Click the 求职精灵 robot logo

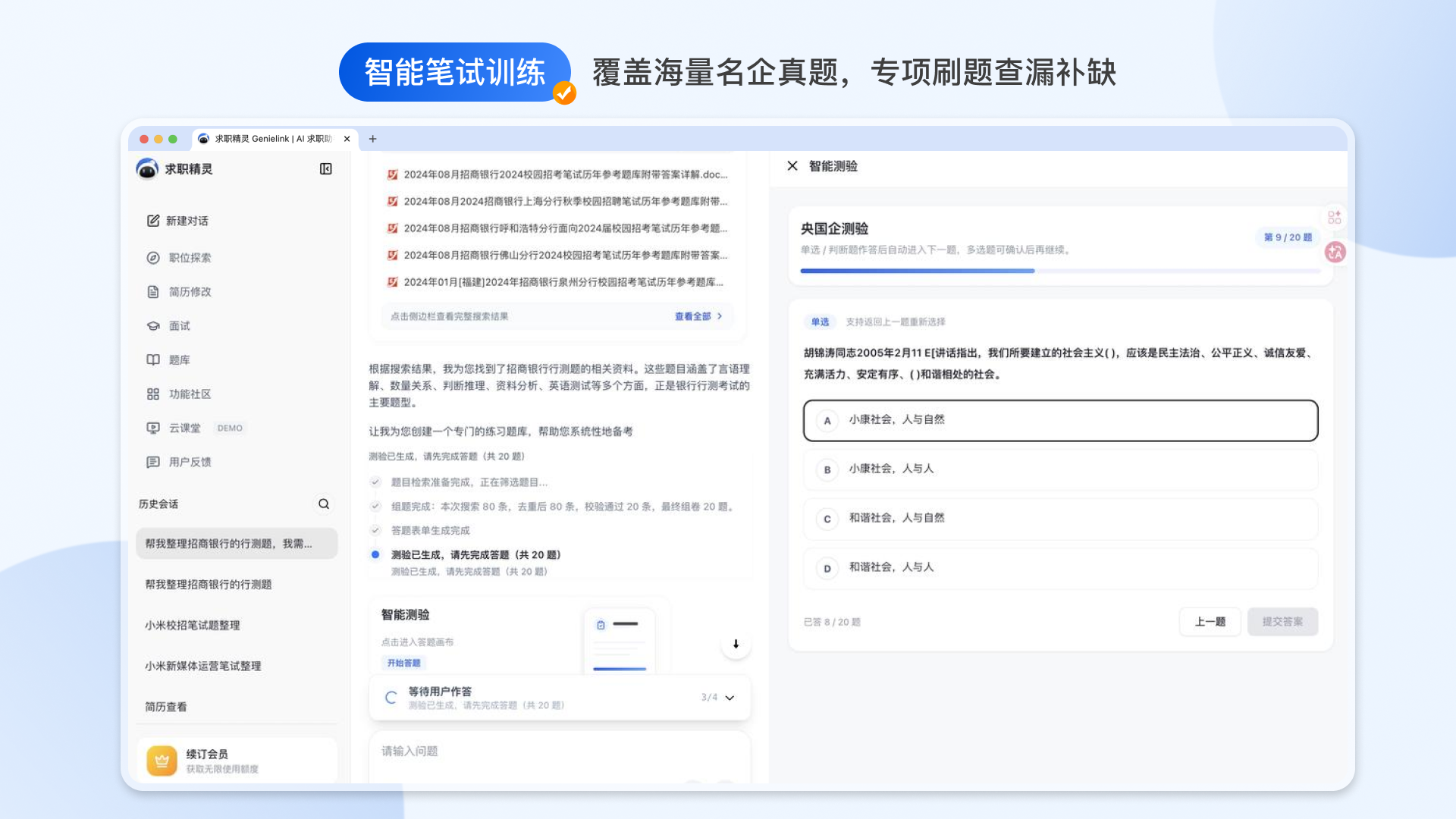click(x=147, y=169)
